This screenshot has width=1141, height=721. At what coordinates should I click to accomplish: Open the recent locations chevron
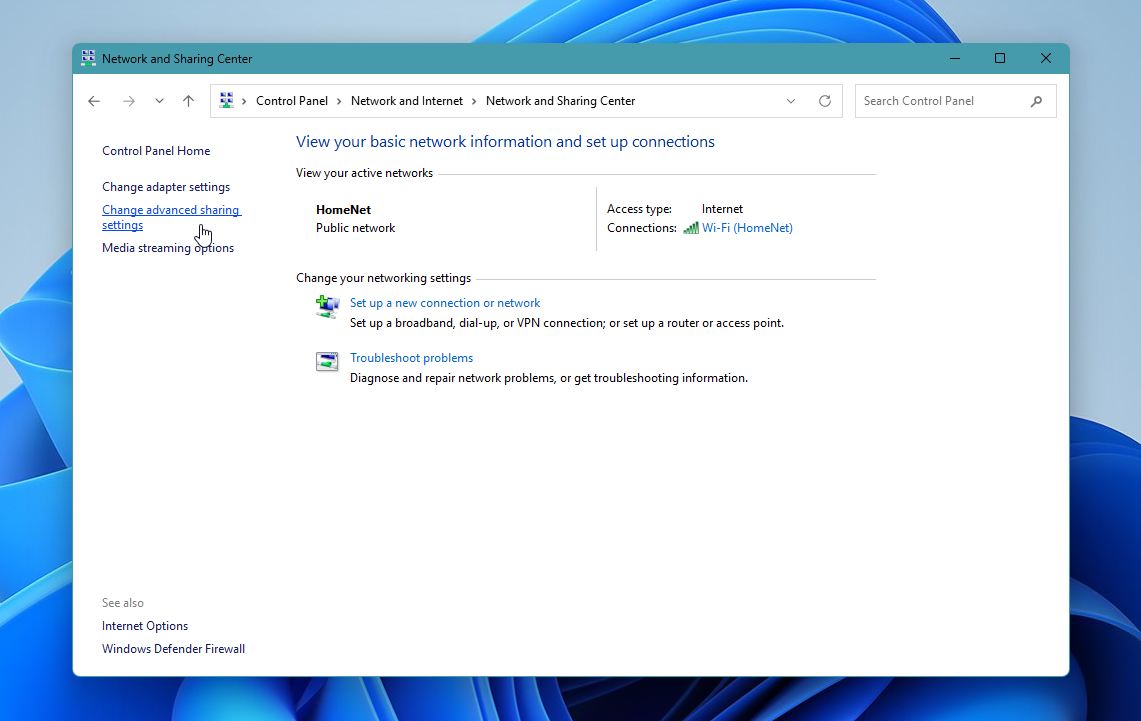pyautogui.click(x=159, y=101)
